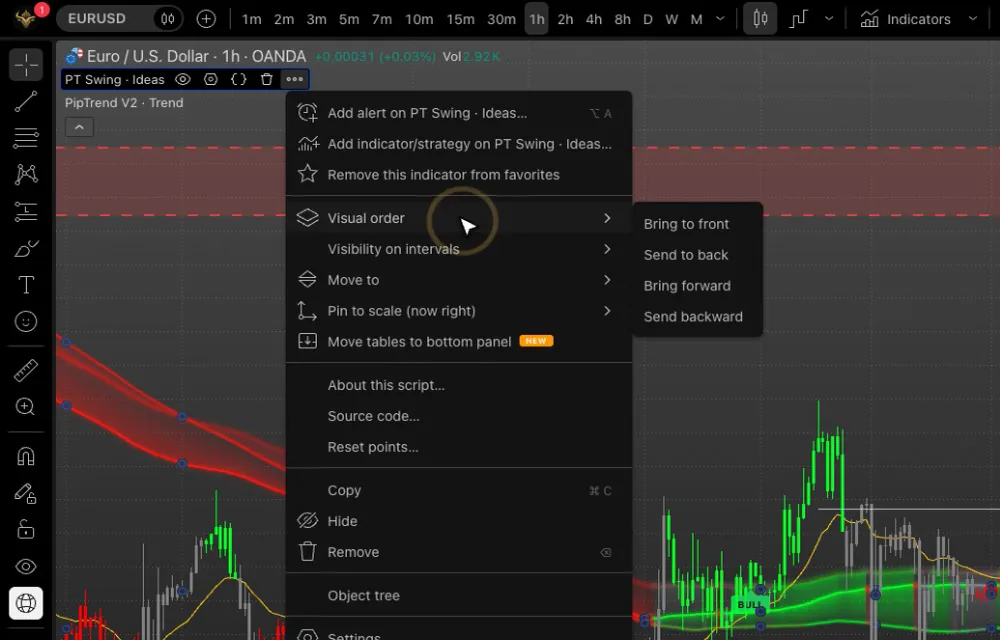Toggle PT Swing Ideas visibility eye

tap(183, 79)
